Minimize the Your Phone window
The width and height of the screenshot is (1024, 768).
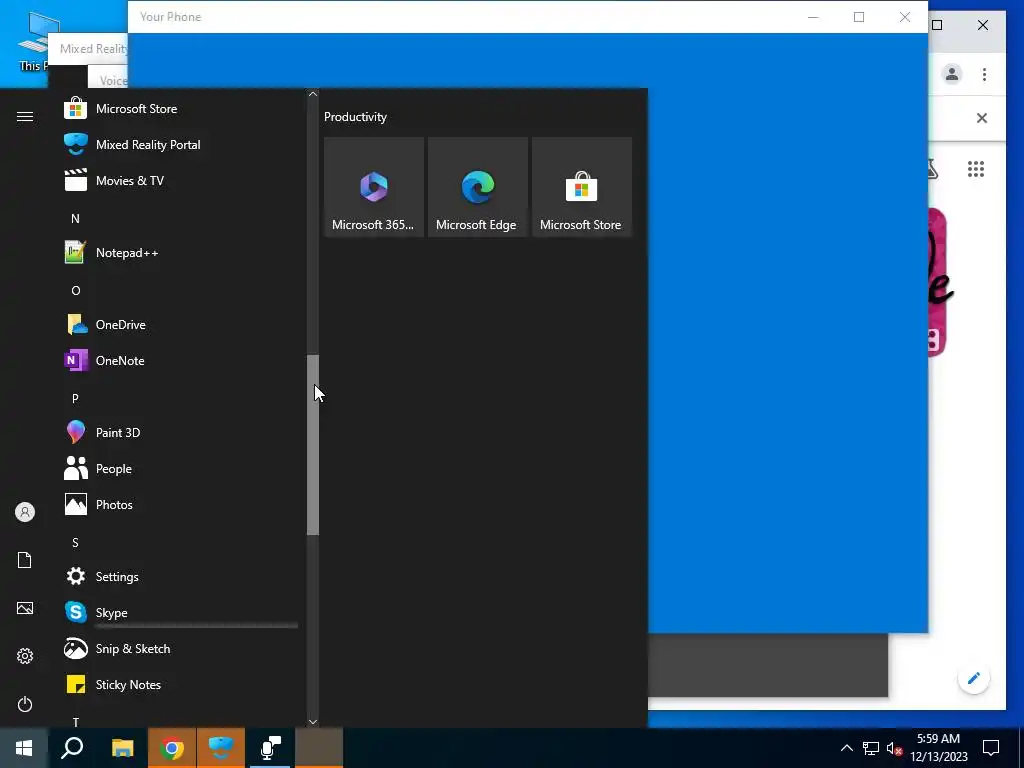(813, 17)
